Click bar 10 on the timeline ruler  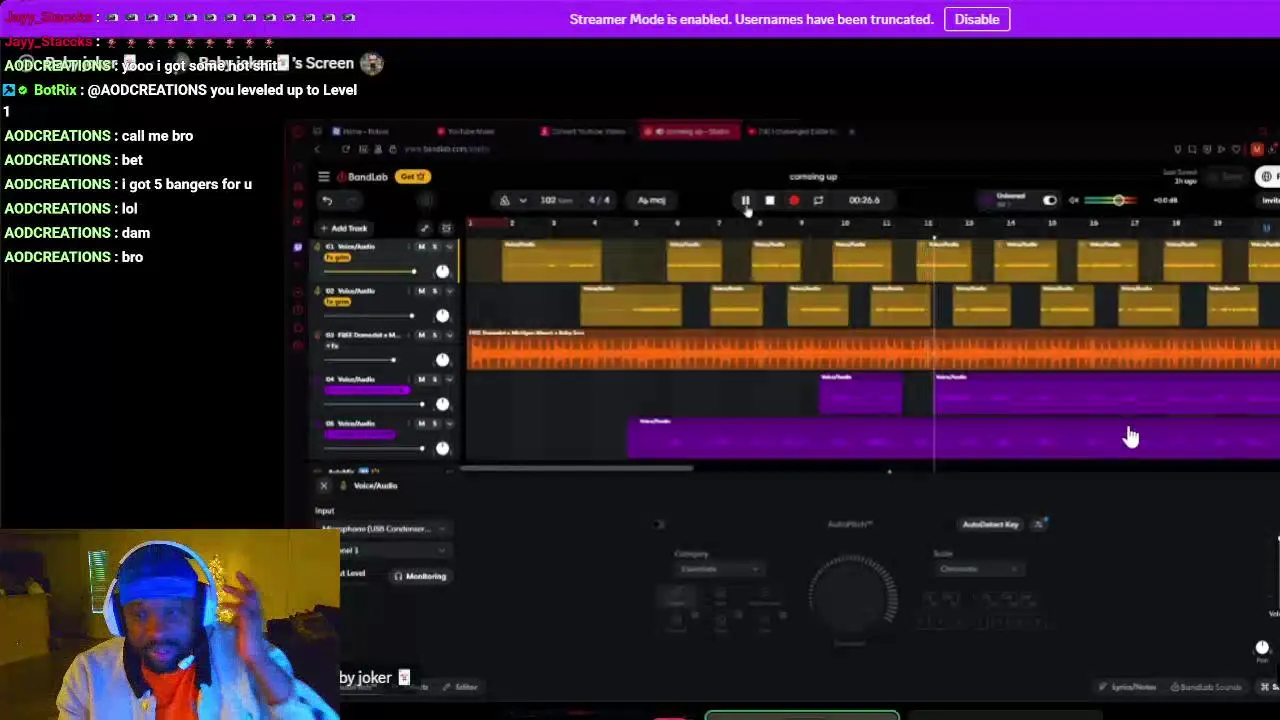pyautogui.click(x=844, y=223)
